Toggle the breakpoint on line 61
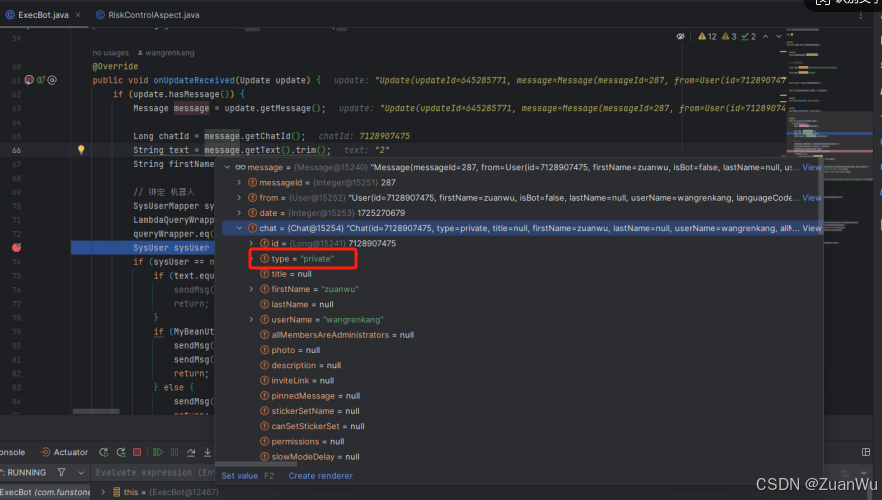Viewport: 882px width, 500px height. coord(29,80)
